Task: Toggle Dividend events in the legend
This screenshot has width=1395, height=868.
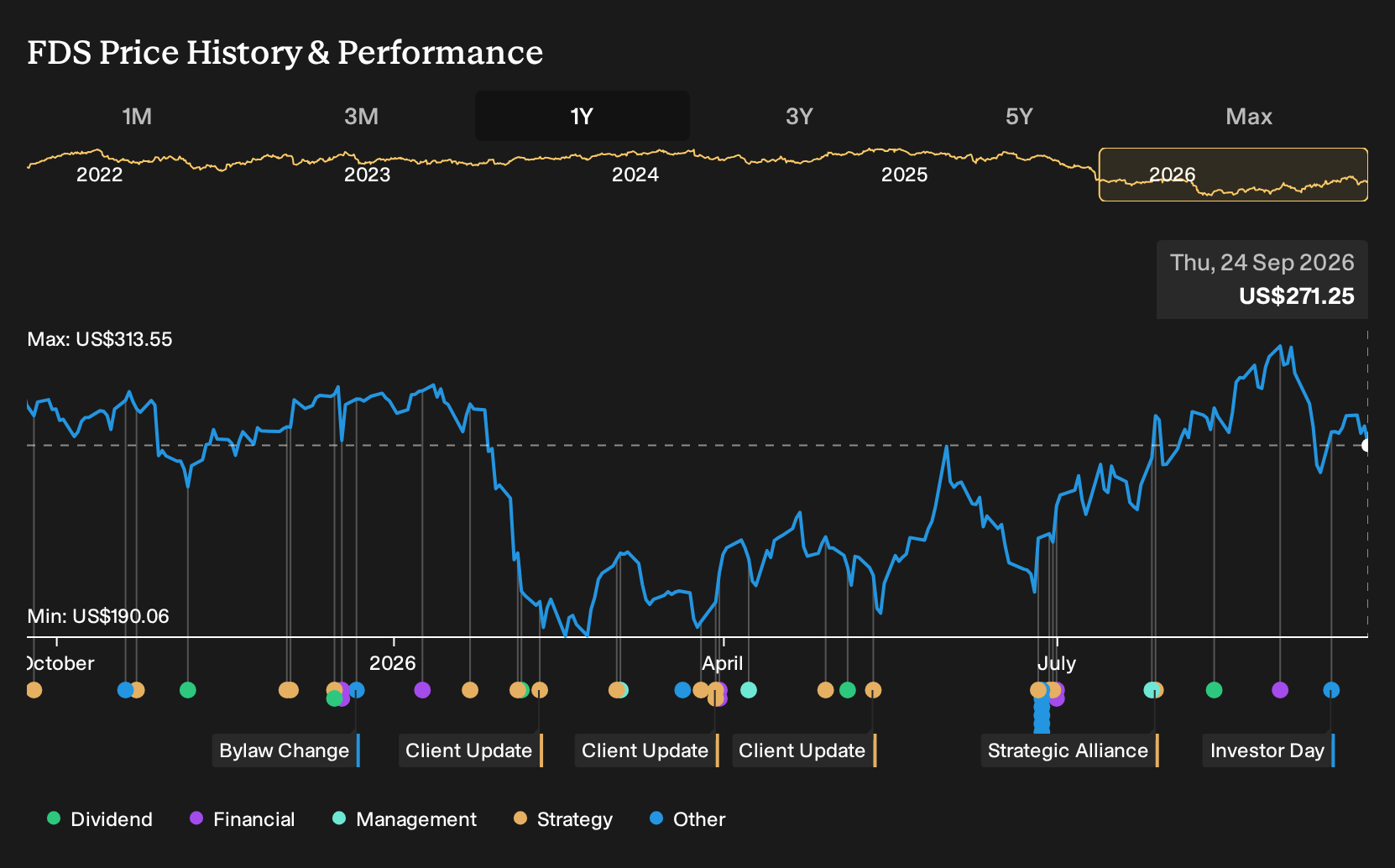Action: coord(100,818)
